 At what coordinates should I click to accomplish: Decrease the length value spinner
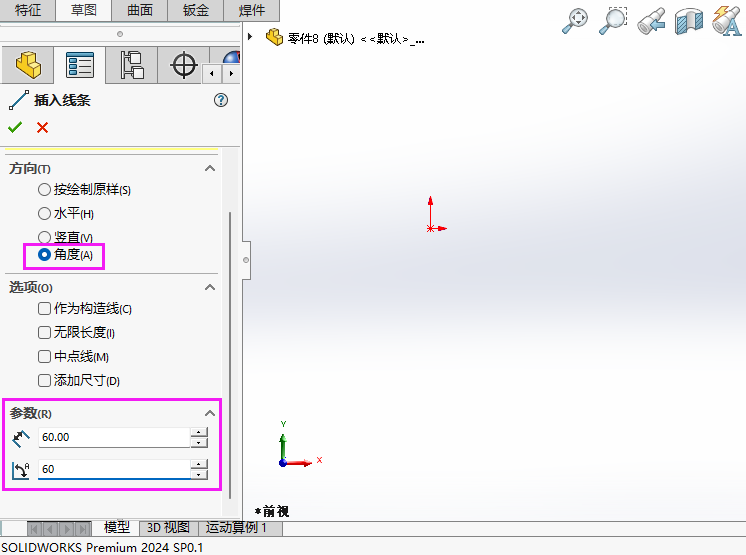[x=199, y=443]
